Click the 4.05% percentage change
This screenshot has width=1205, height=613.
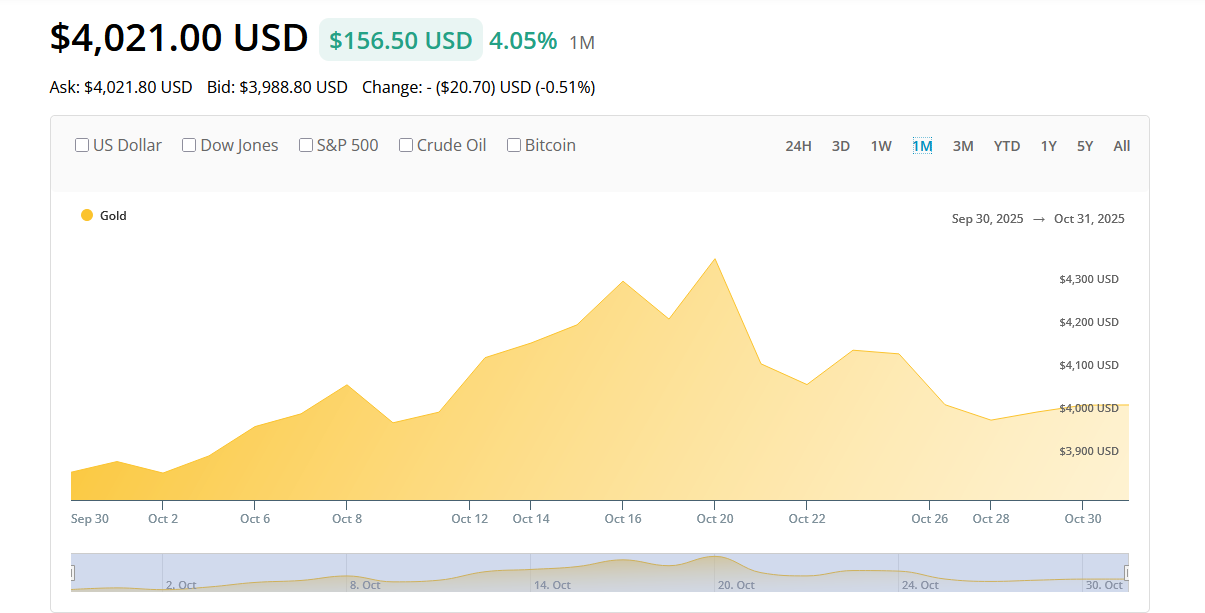point(523,41)
